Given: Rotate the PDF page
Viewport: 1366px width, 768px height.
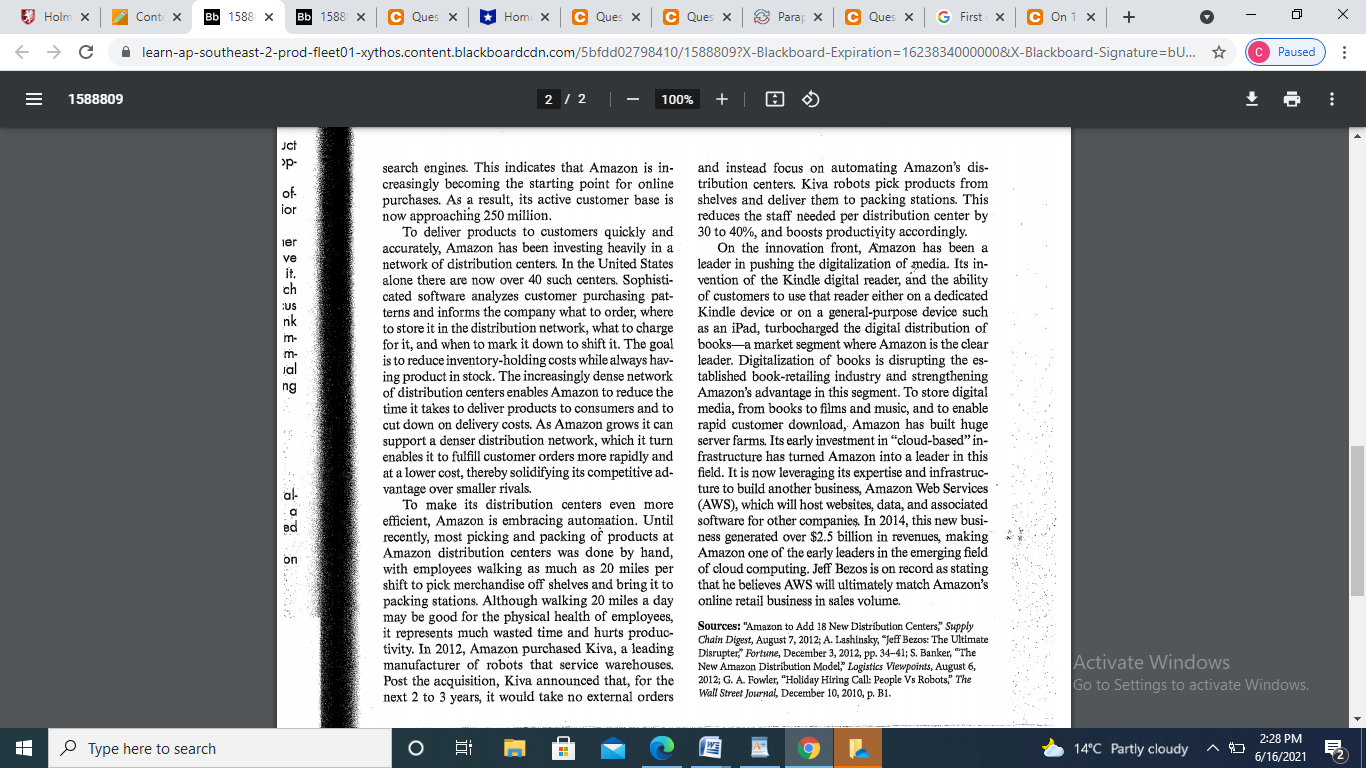Looking at the screenshot, I should (810, 99).
